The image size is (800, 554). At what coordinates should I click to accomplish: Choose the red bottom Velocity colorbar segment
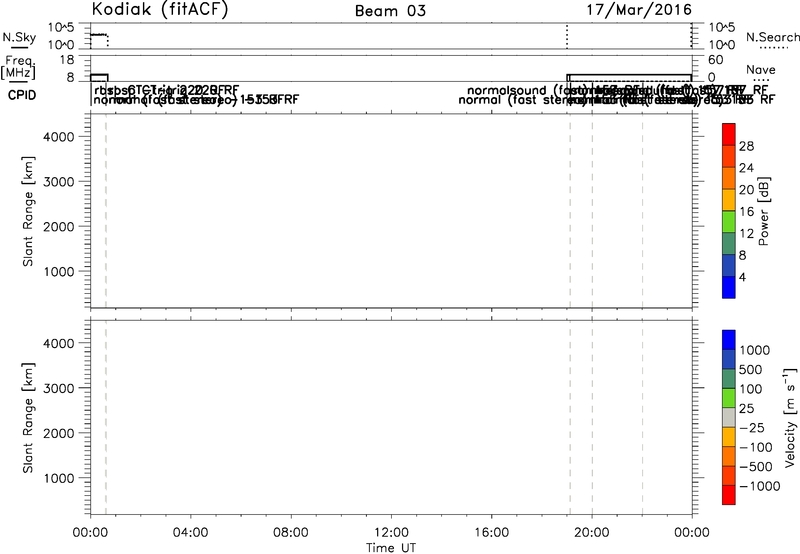(729, 495)
